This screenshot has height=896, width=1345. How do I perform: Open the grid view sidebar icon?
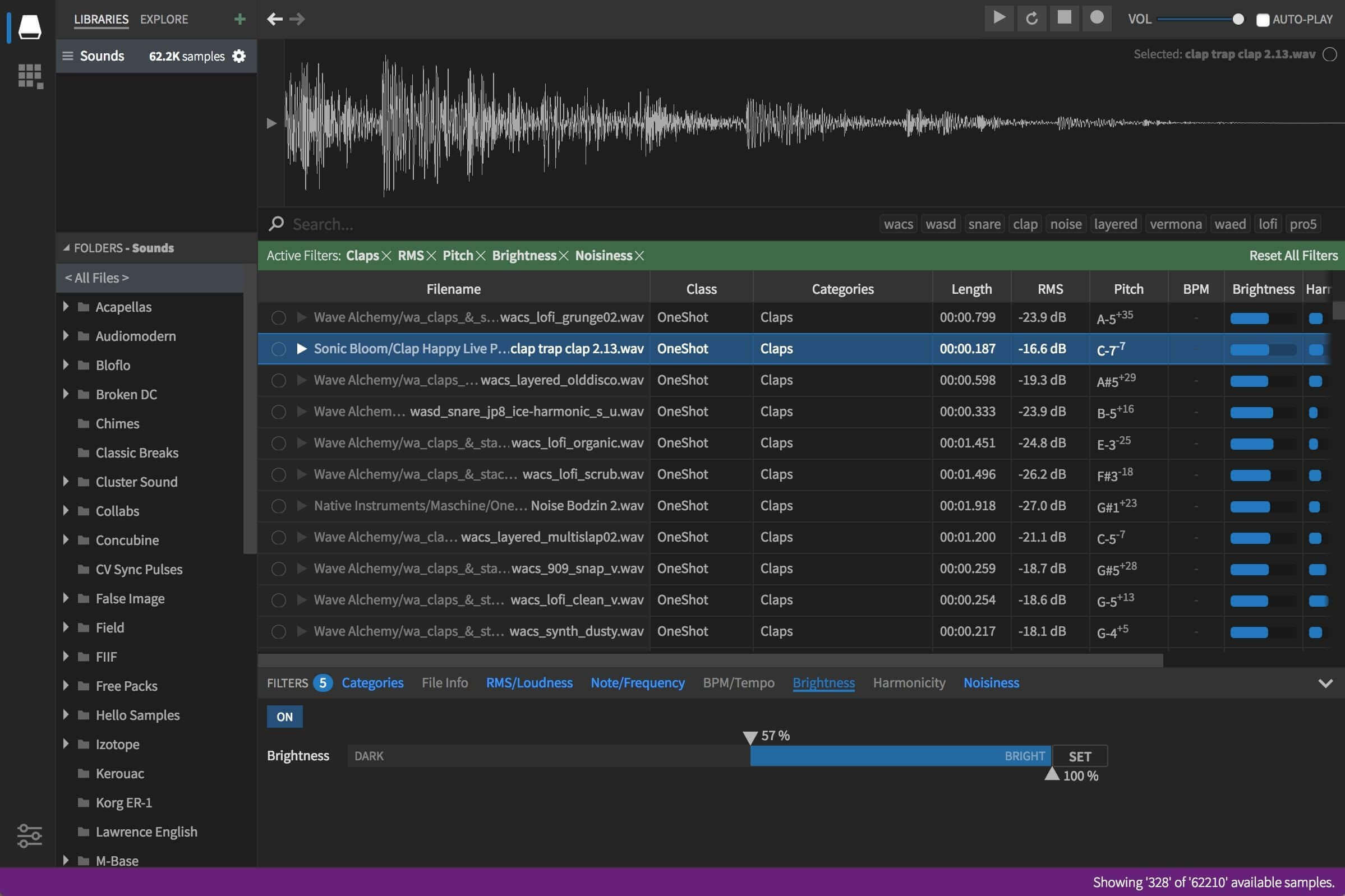coord(30,76)
